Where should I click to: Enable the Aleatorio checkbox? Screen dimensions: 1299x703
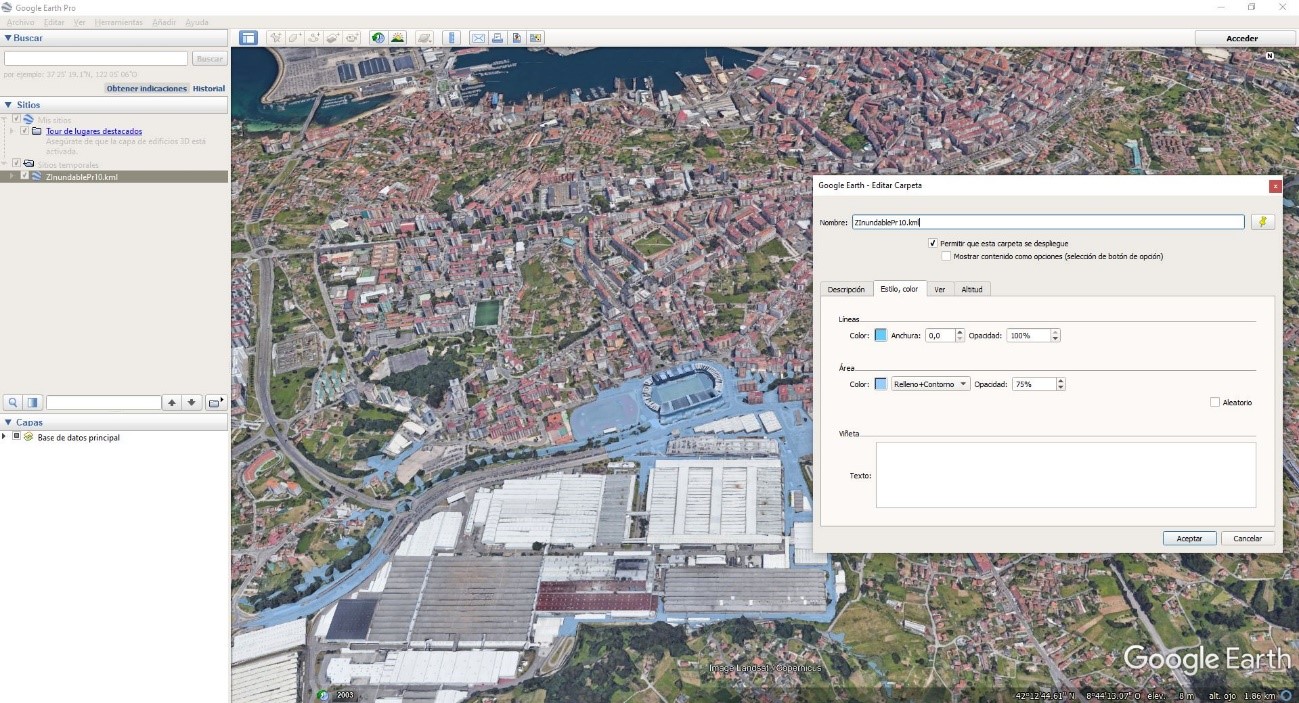coord(1215,402)
